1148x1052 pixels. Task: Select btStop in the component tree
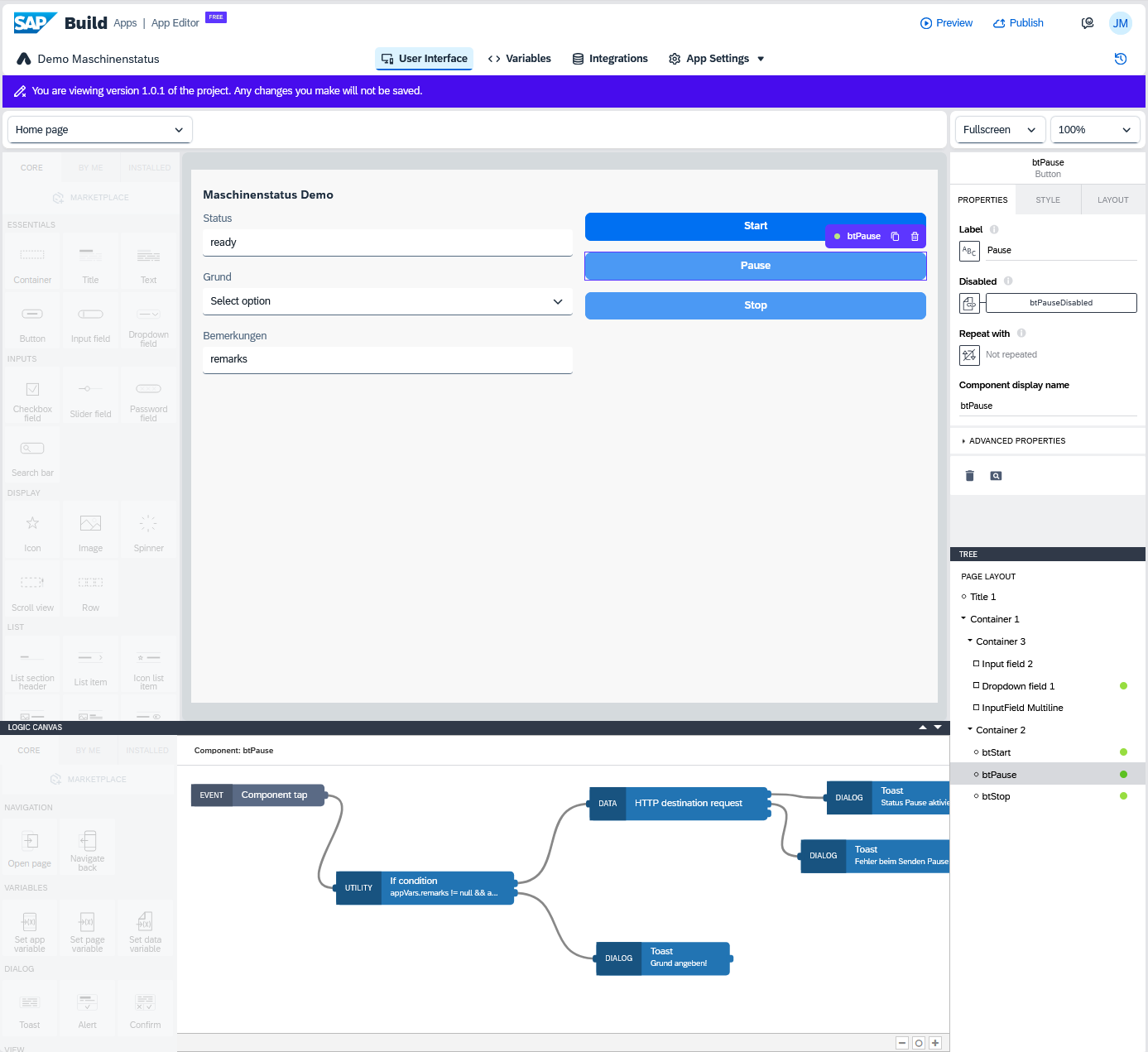[x=995, y=796]
